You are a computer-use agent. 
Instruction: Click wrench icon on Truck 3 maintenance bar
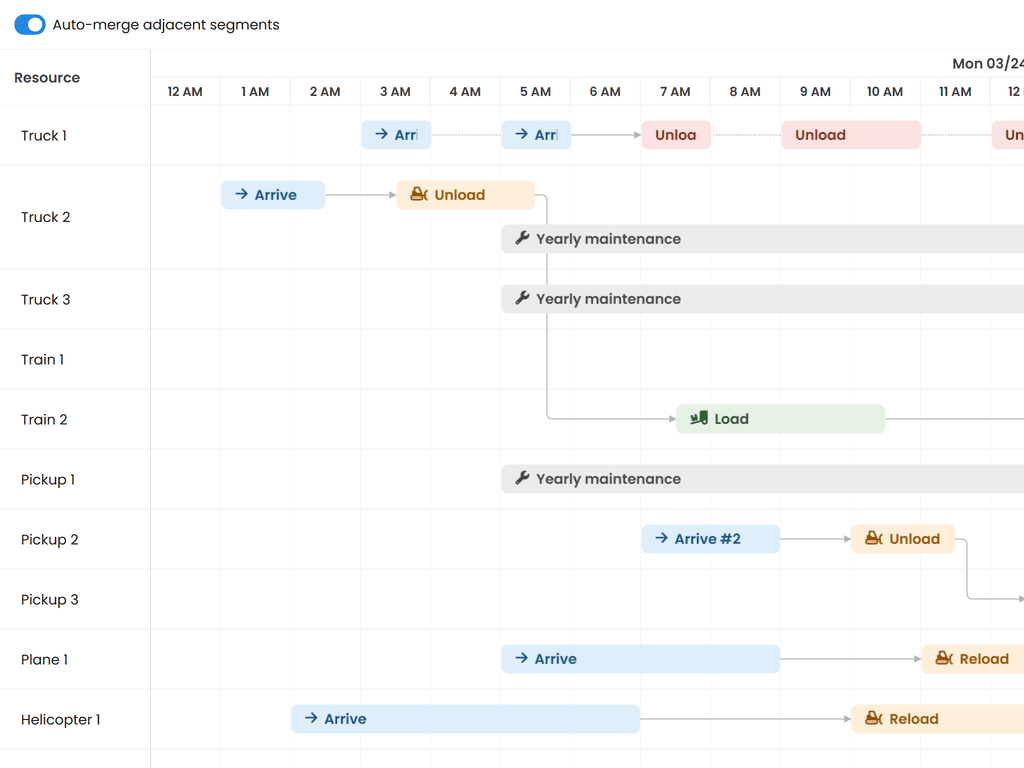click(522, 299)
